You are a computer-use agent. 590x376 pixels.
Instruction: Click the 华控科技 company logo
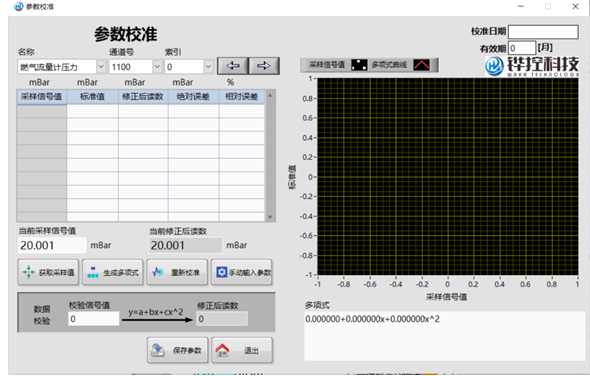(532, 66)
